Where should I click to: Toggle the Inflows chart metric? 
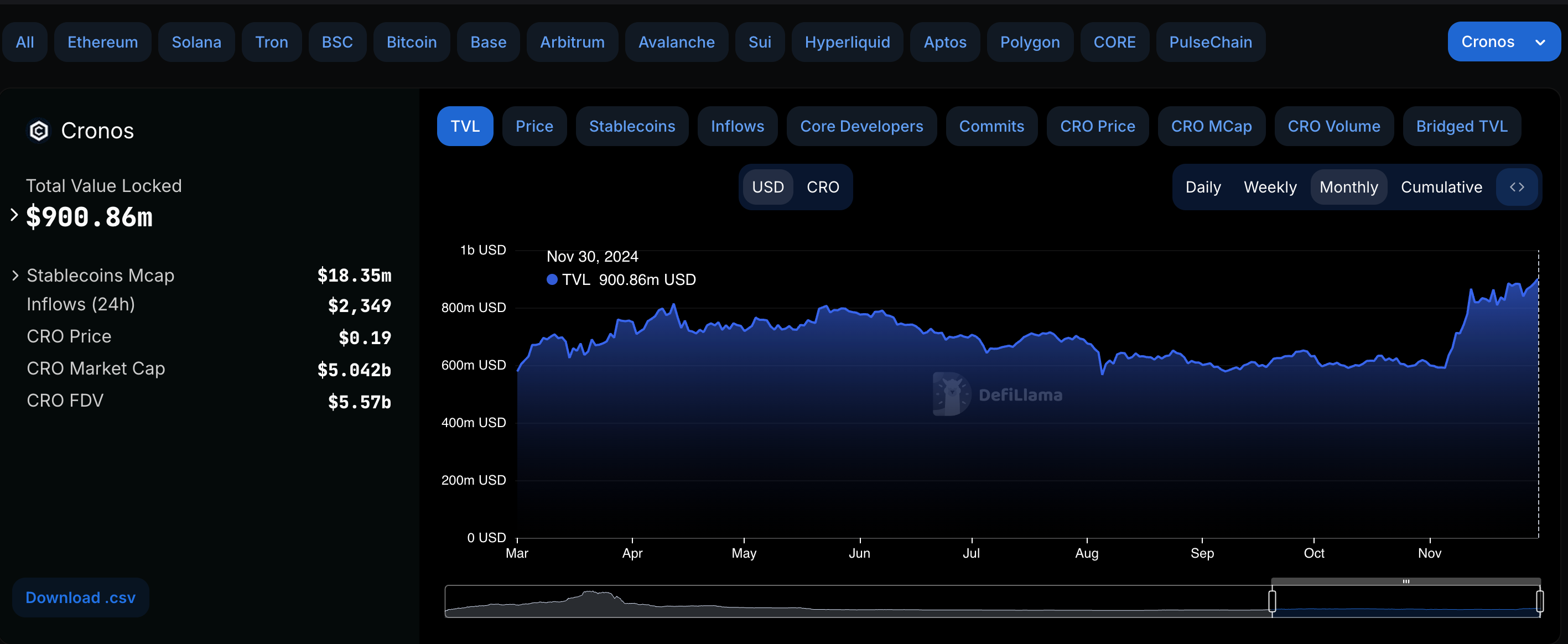tap(736, 126)
